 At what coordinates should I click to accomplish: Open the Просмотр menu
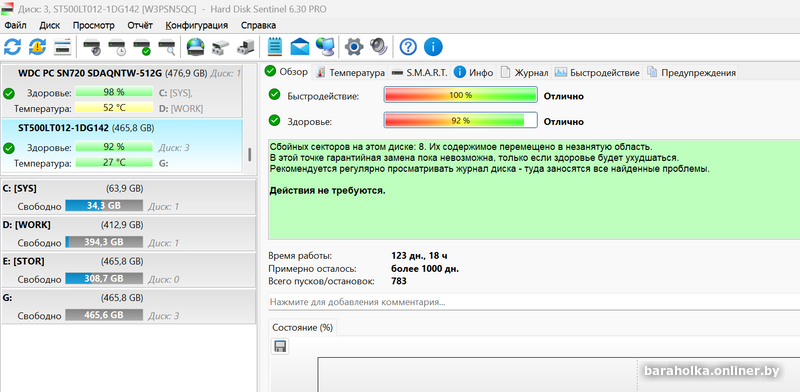coord(93,25)
